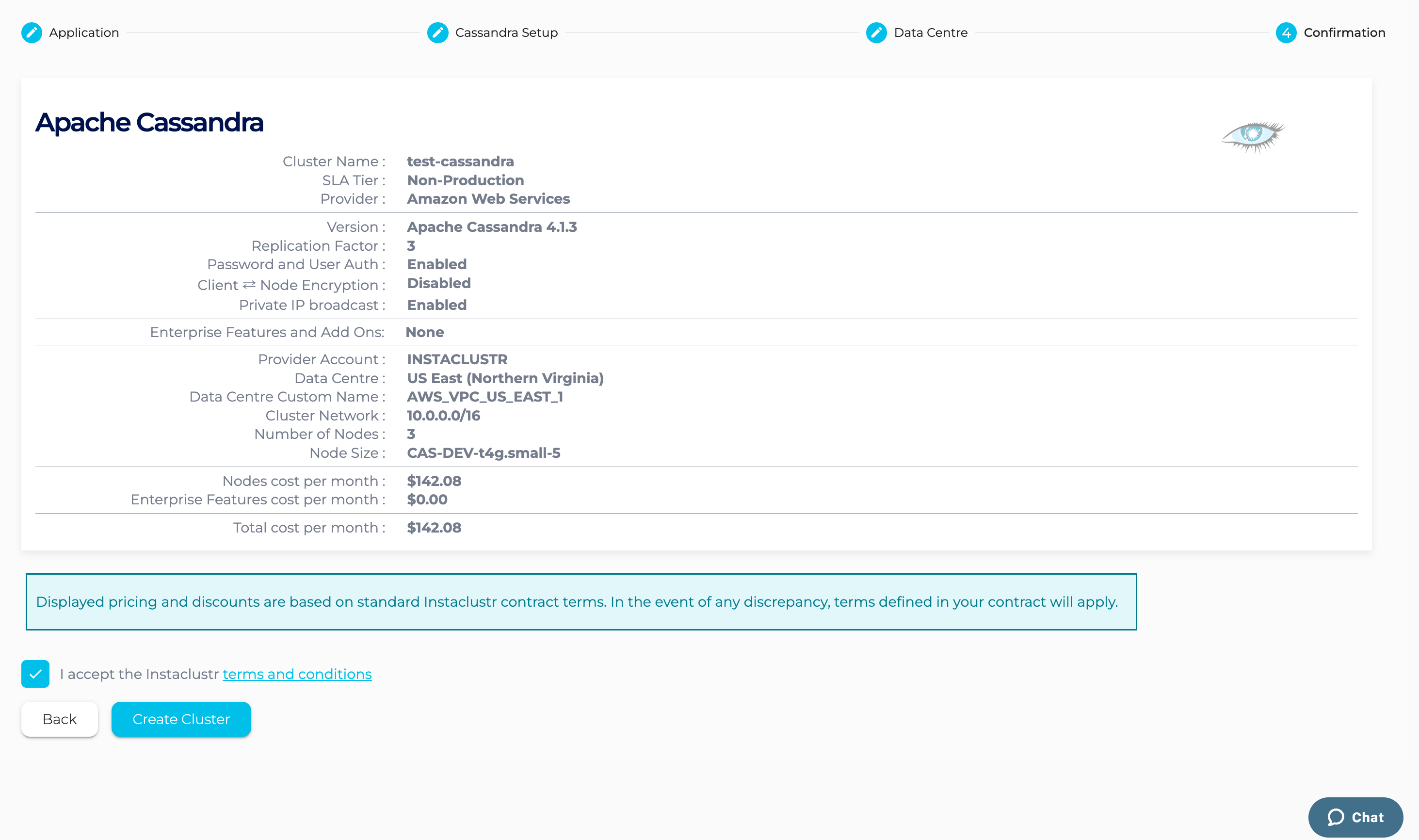
Task: Click the total cost $142.08 value
Action: (x=434, y=528)
